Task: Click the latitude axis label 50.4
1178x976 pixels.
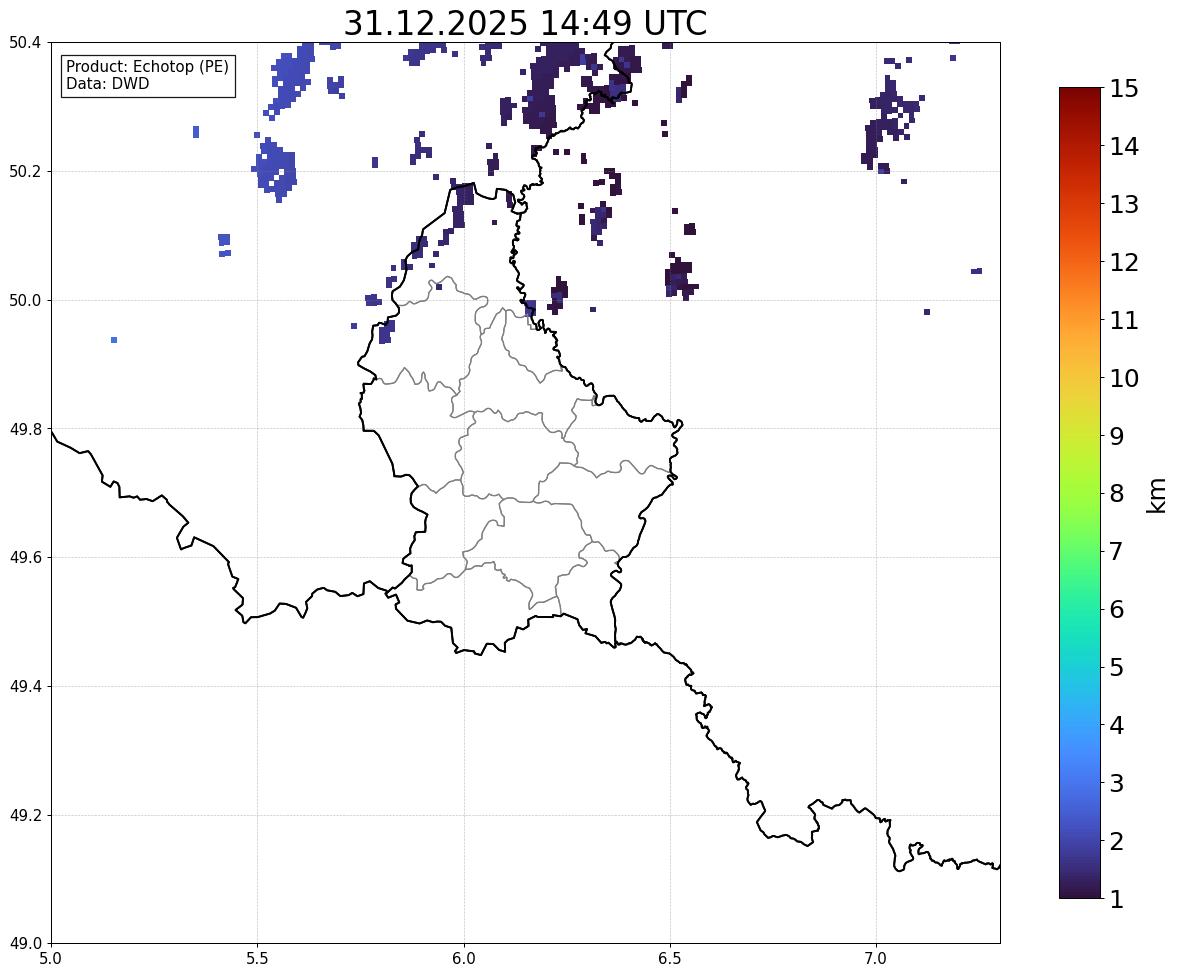Action: tap(24, 43)
